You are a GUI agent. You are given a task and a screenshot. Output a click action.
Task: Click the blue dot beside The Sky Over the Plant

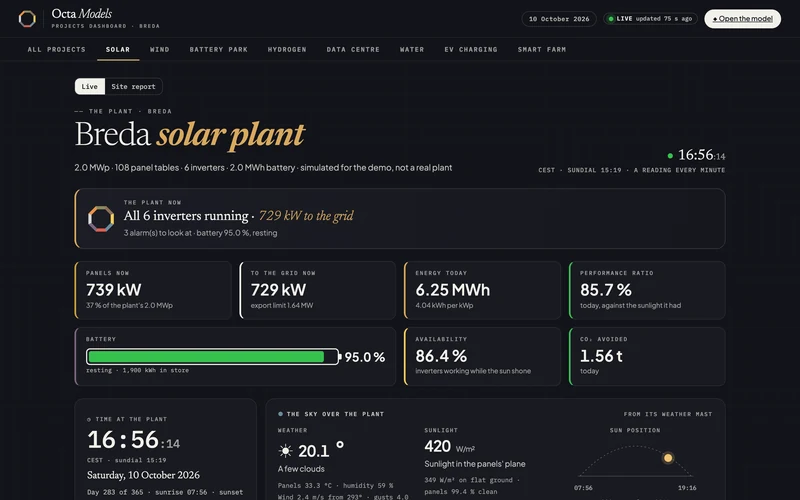coord(281,414)
